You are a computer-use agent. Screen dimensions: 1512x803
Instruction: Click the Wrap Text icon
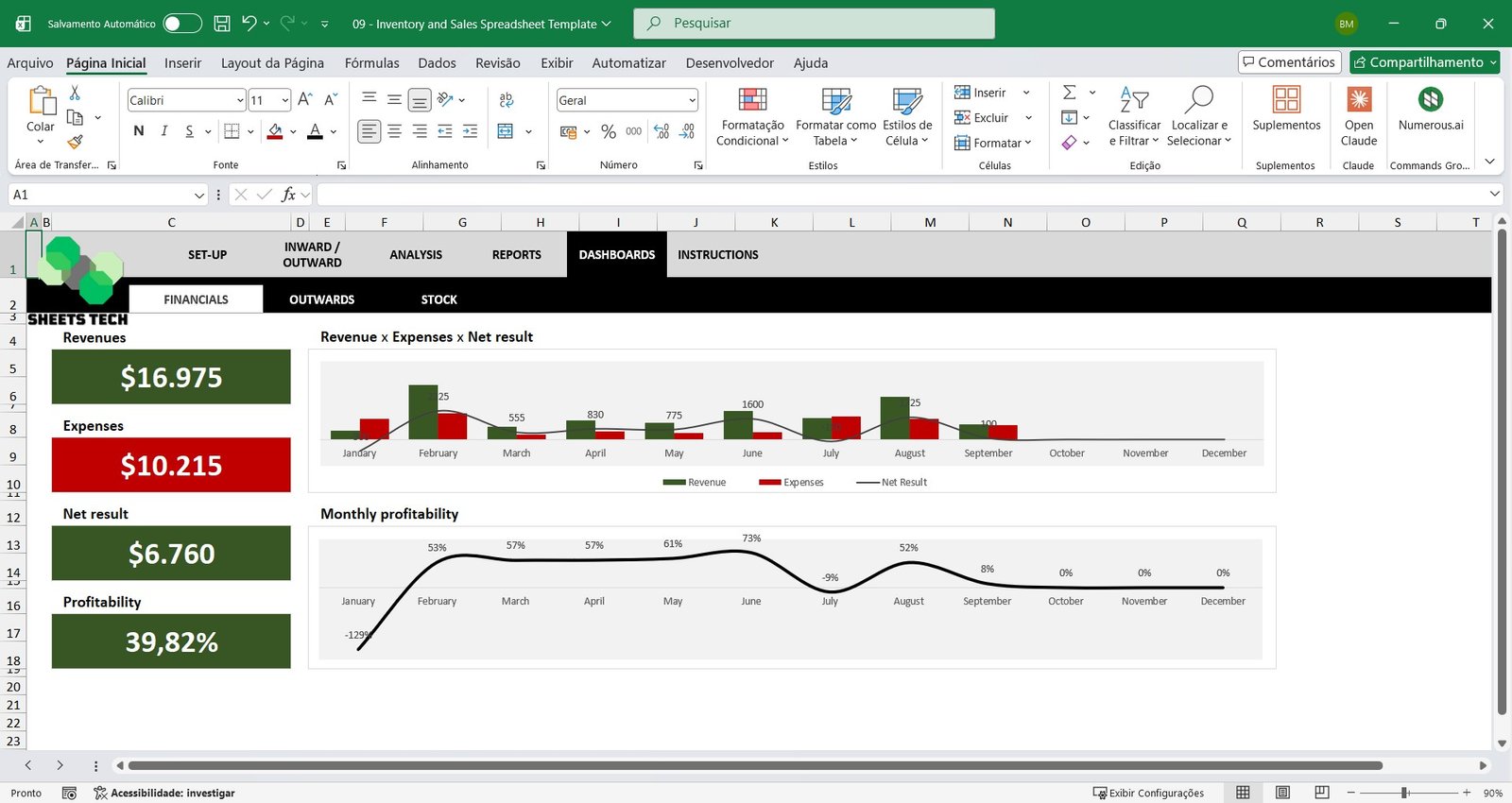(507, 100)
